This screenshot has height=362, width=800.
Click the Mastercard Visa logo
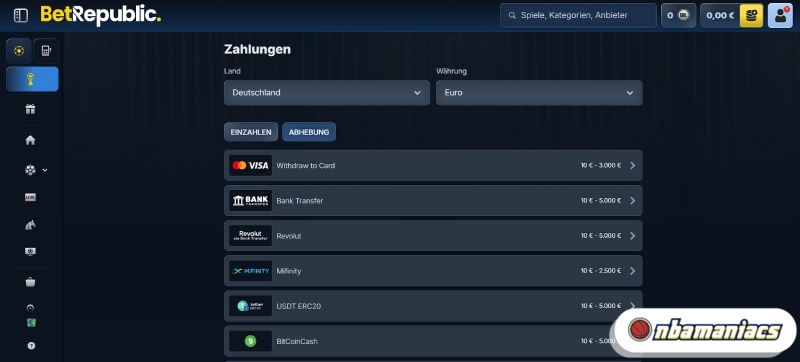[251, 165]
